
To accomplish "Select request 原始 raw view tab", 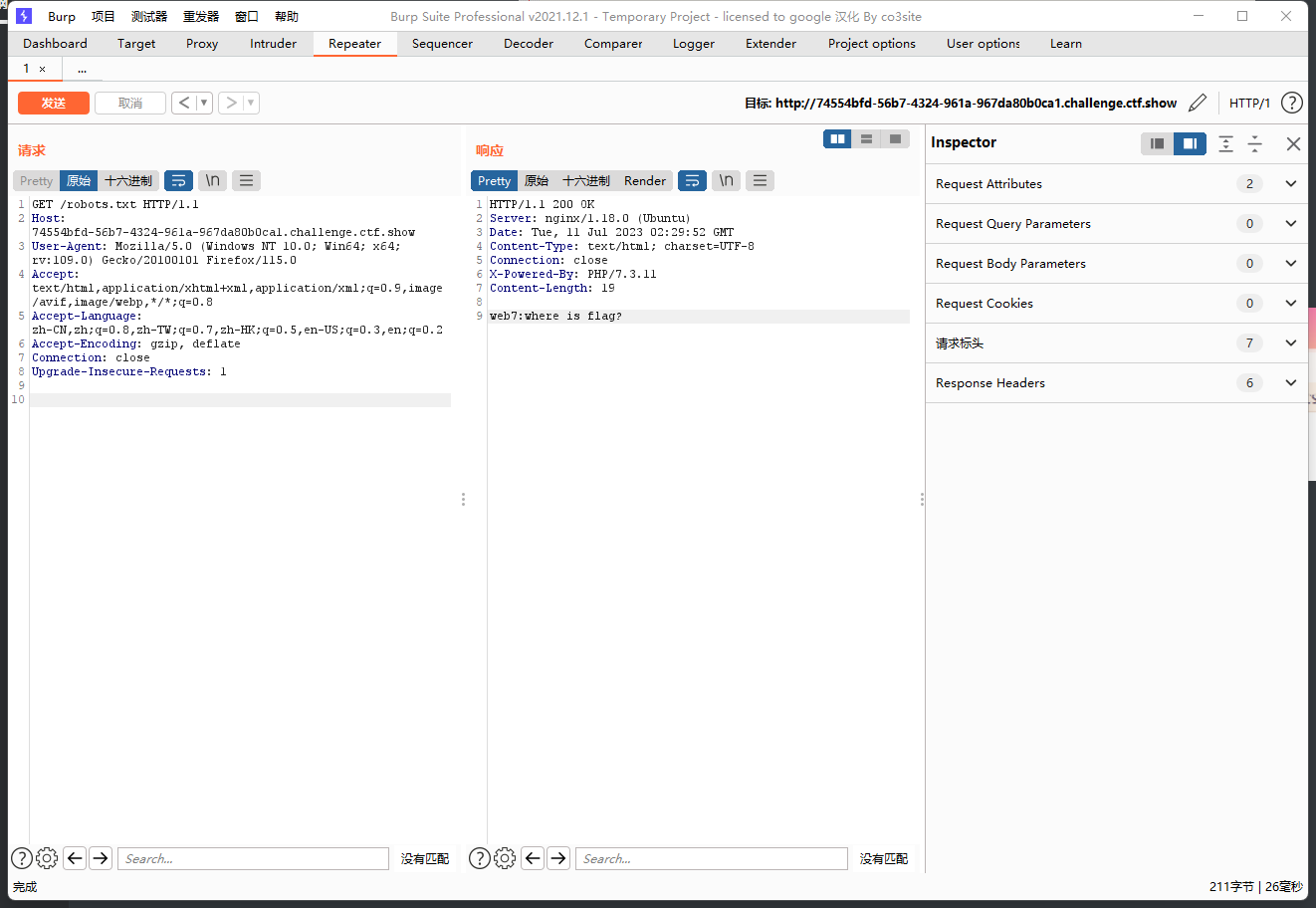I will pyautogui.click(x=79, y=180).
